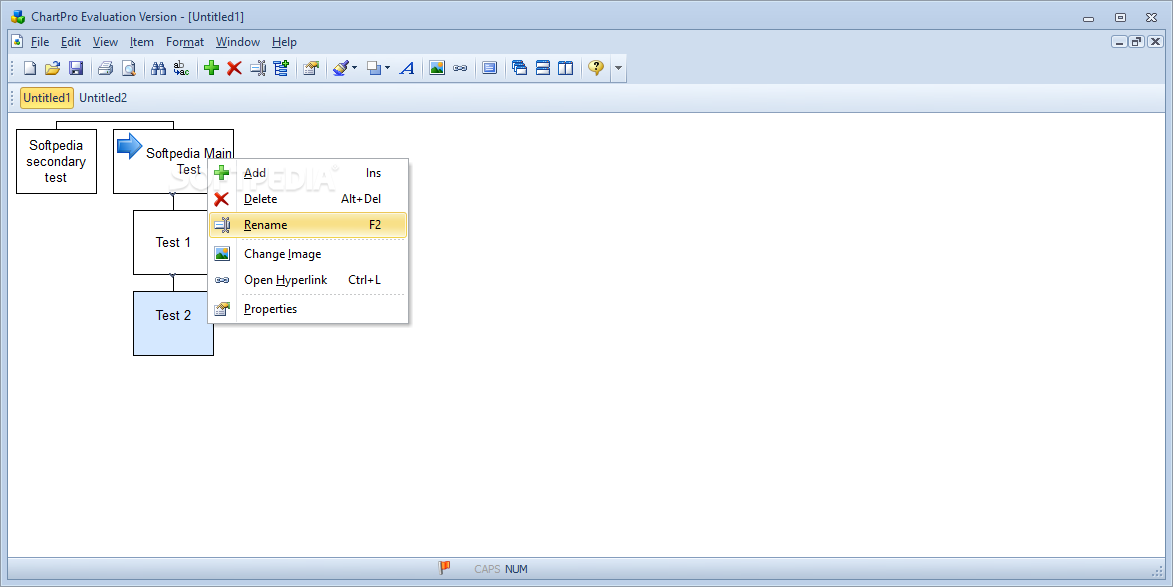Choose Change Image in context menu
Image resolution: width=1173 pixels, height=587 pixels.
[x=308, y=254]
